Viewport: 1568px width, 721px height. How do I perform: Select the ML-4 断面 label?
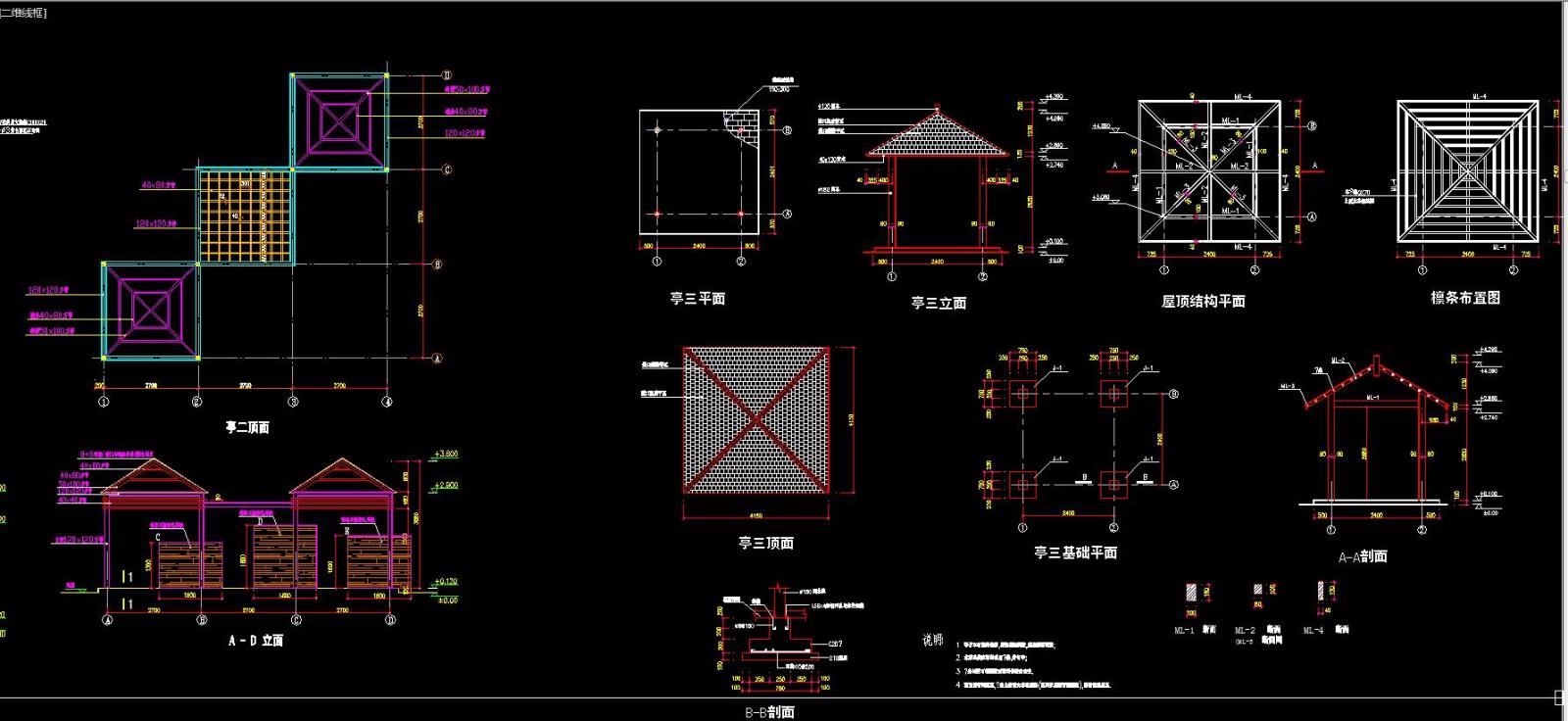1327,630
